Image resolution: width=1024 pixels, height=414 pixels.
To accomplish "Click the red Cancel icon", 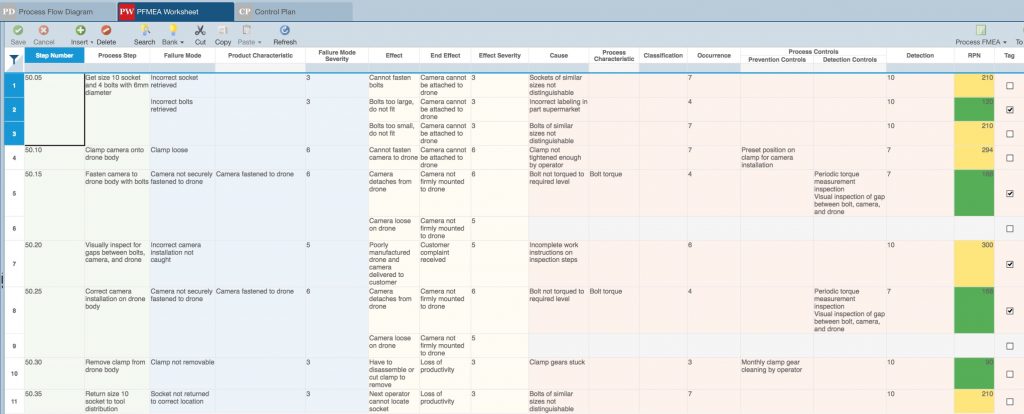I will tap(44, 31).
